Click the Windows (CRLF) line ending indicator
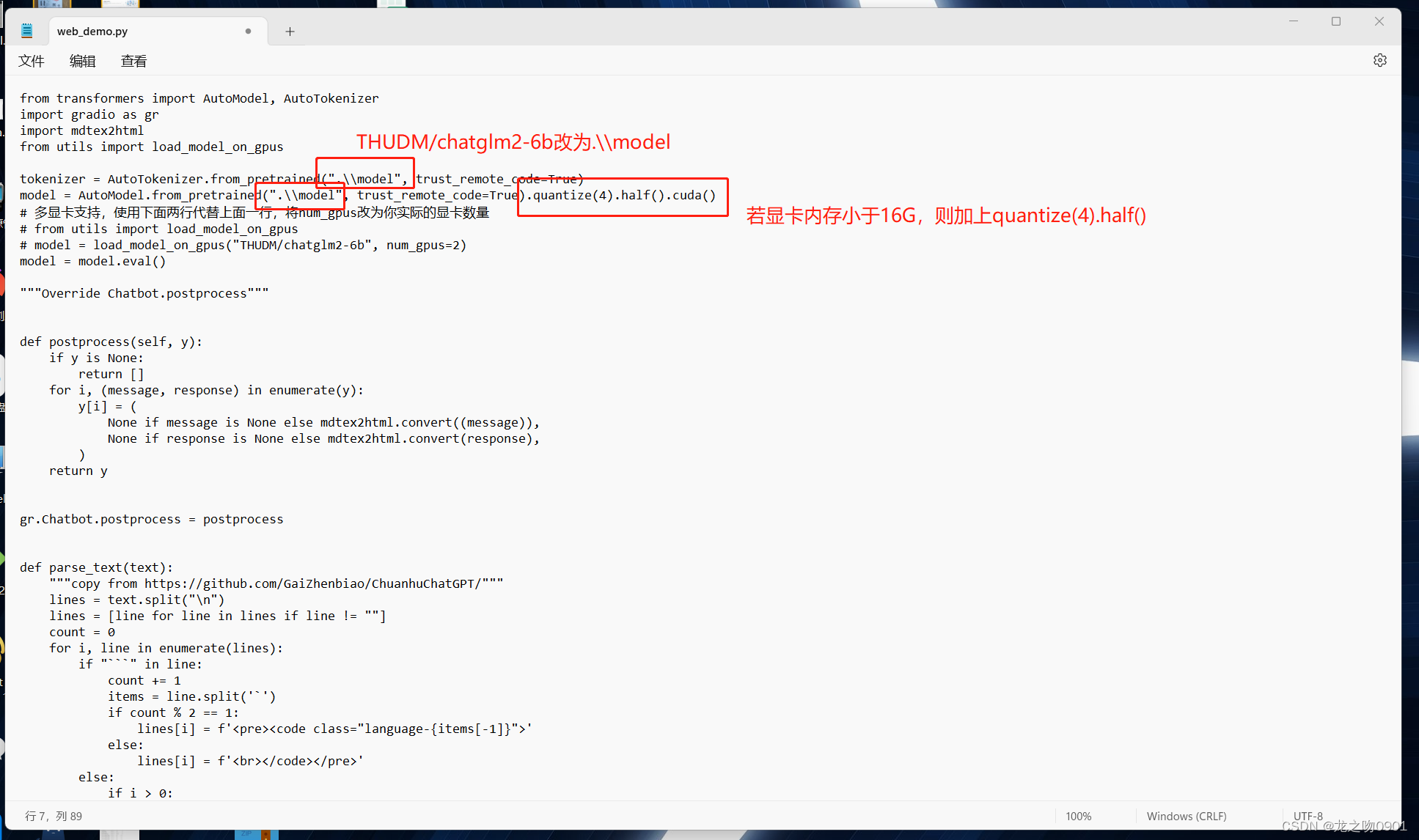This screenshot has width=1419, height=840. 1186,816
